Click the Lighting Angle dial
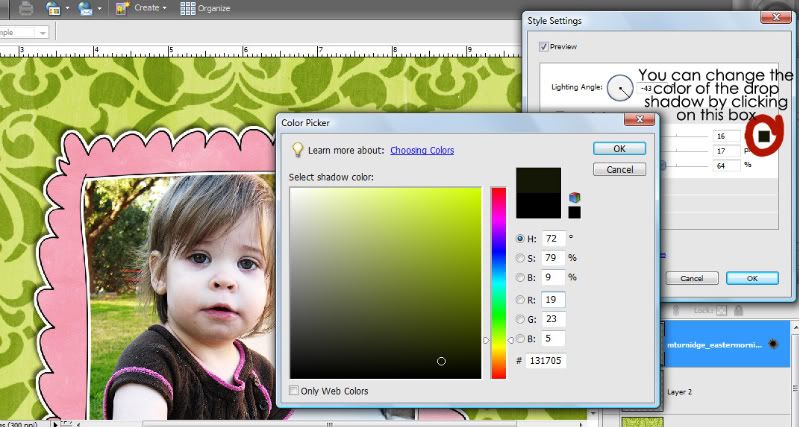 click(620, 88)
